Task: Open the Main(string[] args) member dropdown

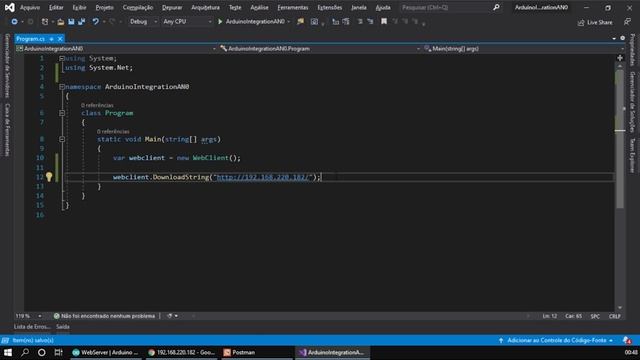Action: 523,49
